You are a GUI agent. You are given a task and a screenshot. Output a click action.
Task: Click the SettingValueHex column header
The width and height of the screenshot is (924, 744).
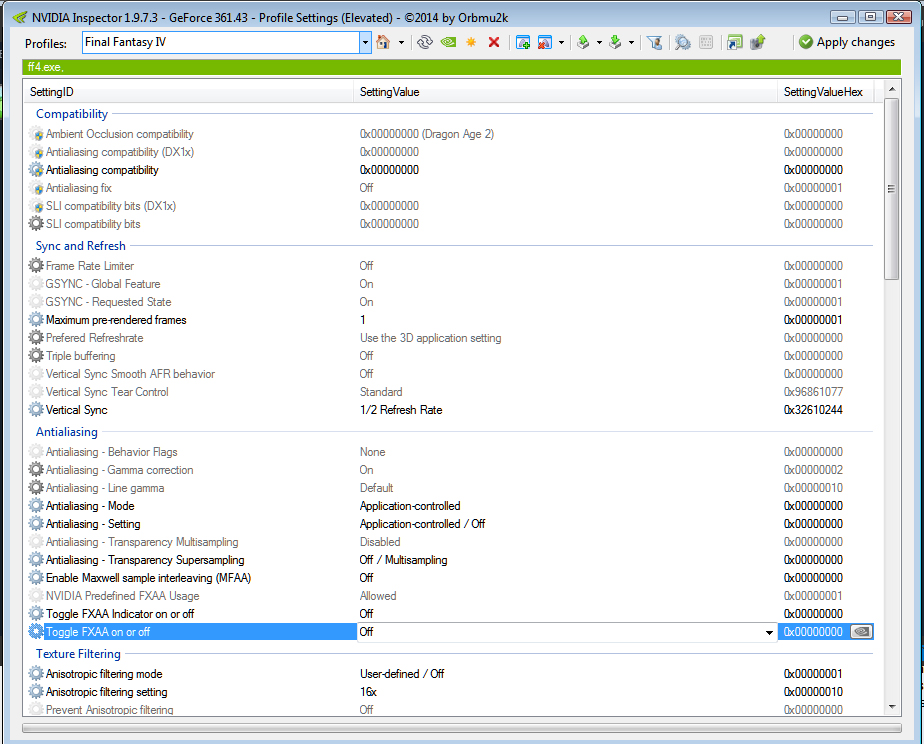tap(825, 92)
